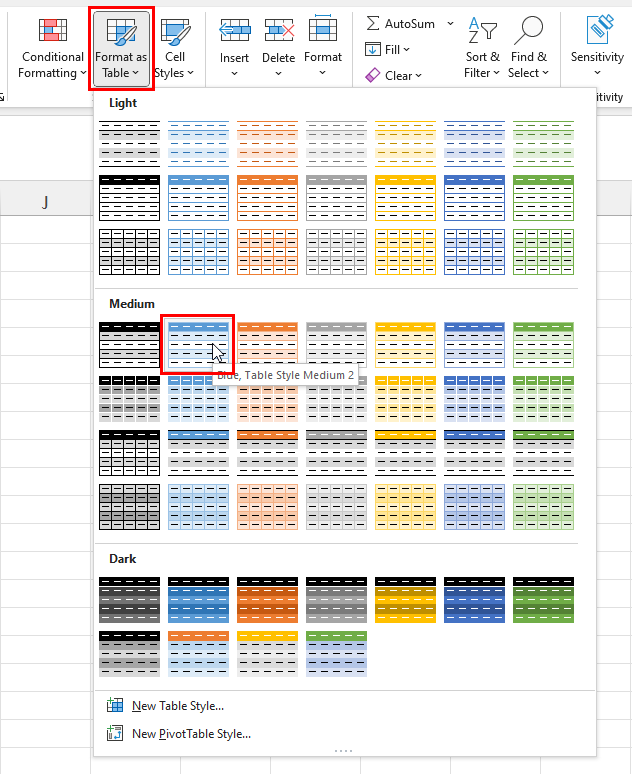The height and width of the screenshot is (774, 632).
Task: Select gold-header Dark style in last row
Action: click(268, 654)
